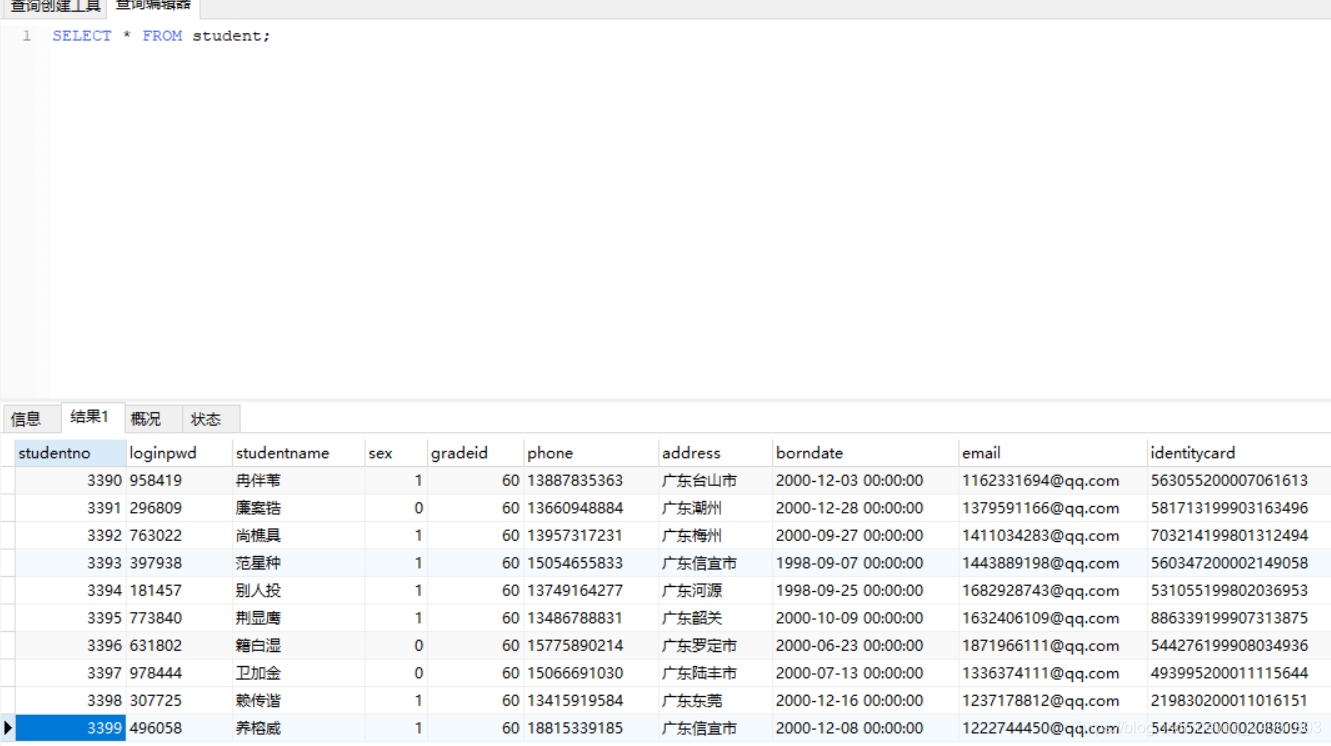Click loginpwd value 181457
Image resolution: width=1331 pixels, height=746 pixels.
(x=156, y=591)
